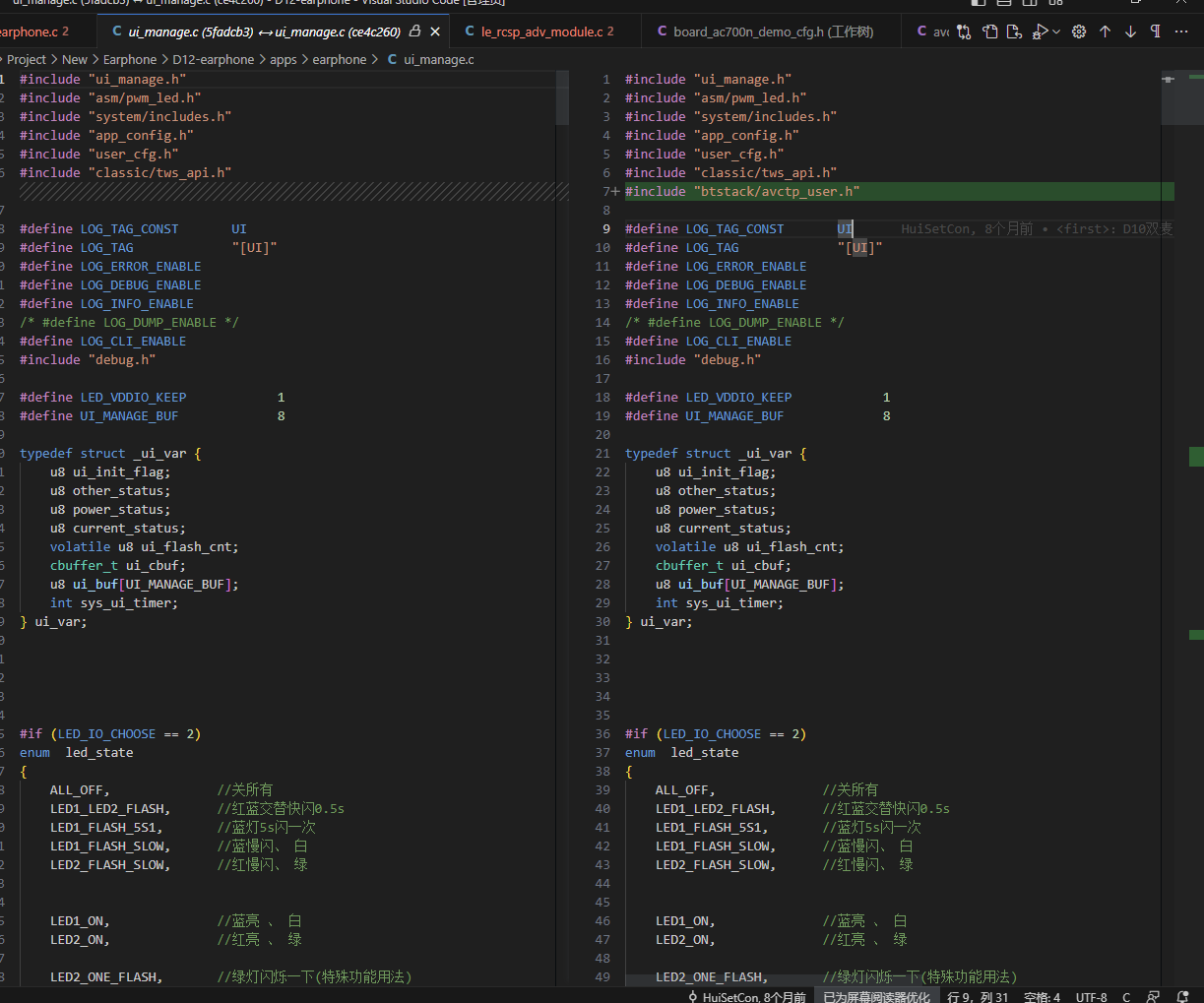1204x1003 pixels.
Task: Click 'ui_manage.c' breadcrumb file entry
Action: 439,59
